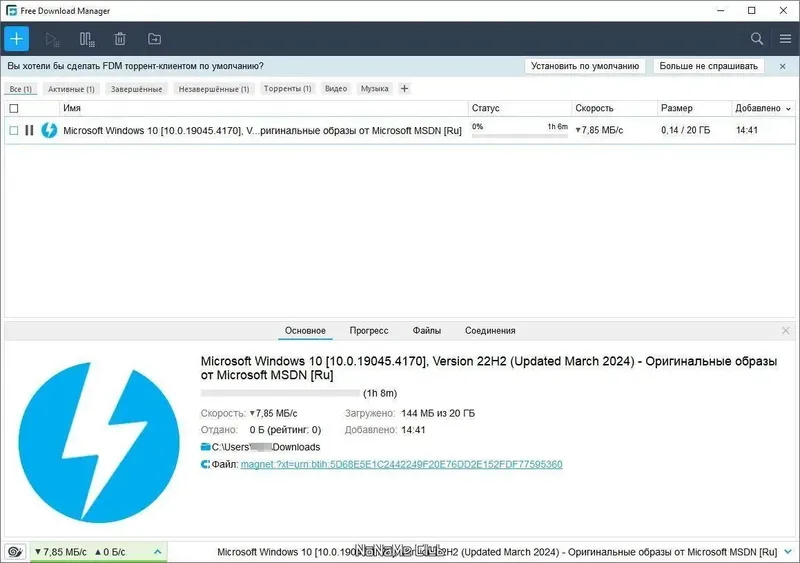This screenshot has height=563, width=800.
Task: Pause all downloads via the toolbar pause icon
Action: tap(87, 39)
